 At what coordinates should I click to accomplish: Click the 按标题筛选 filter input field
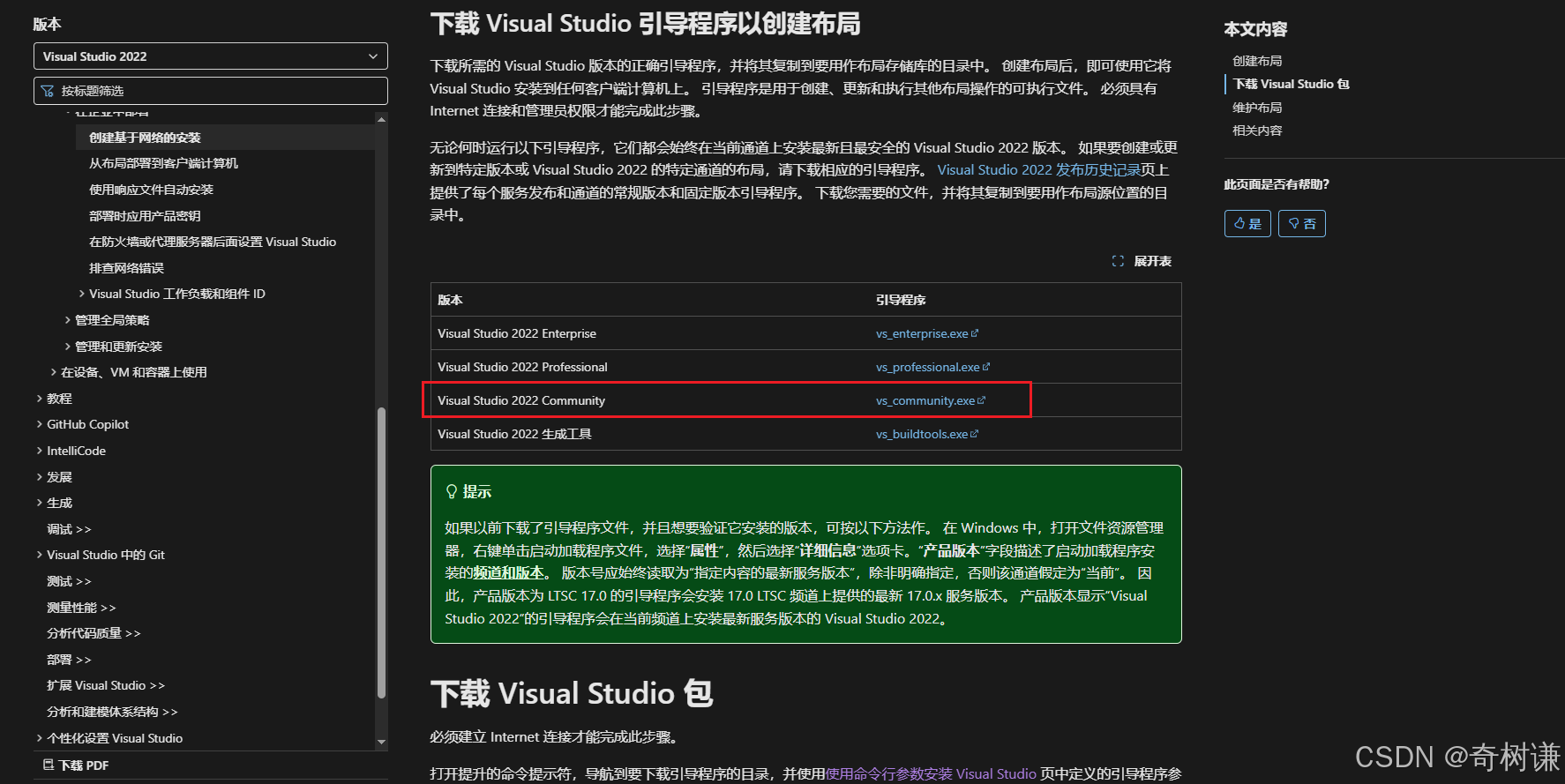pyautogui.click(x=210, y=91)
